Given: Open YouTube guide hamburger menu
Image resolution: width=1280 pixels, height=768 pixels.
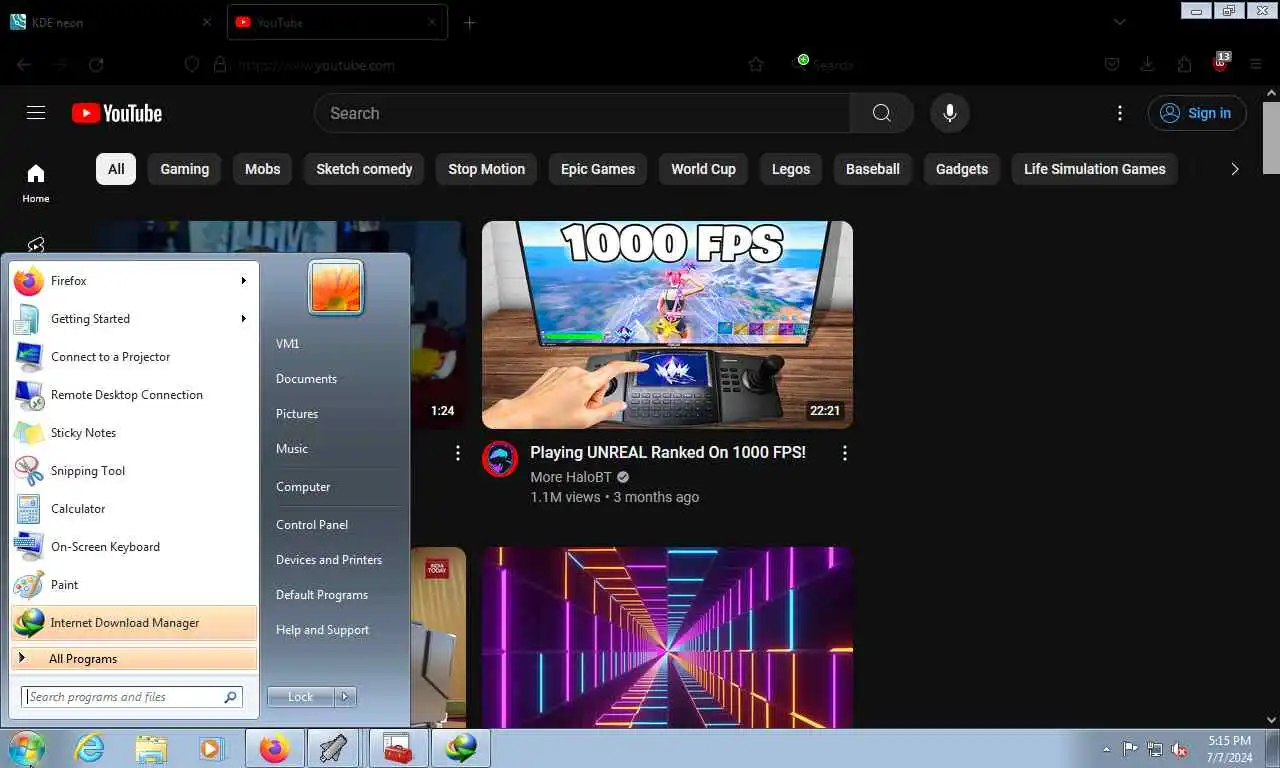Looking at the screenshot, I should pyautogui.click(x=36, y=113).
